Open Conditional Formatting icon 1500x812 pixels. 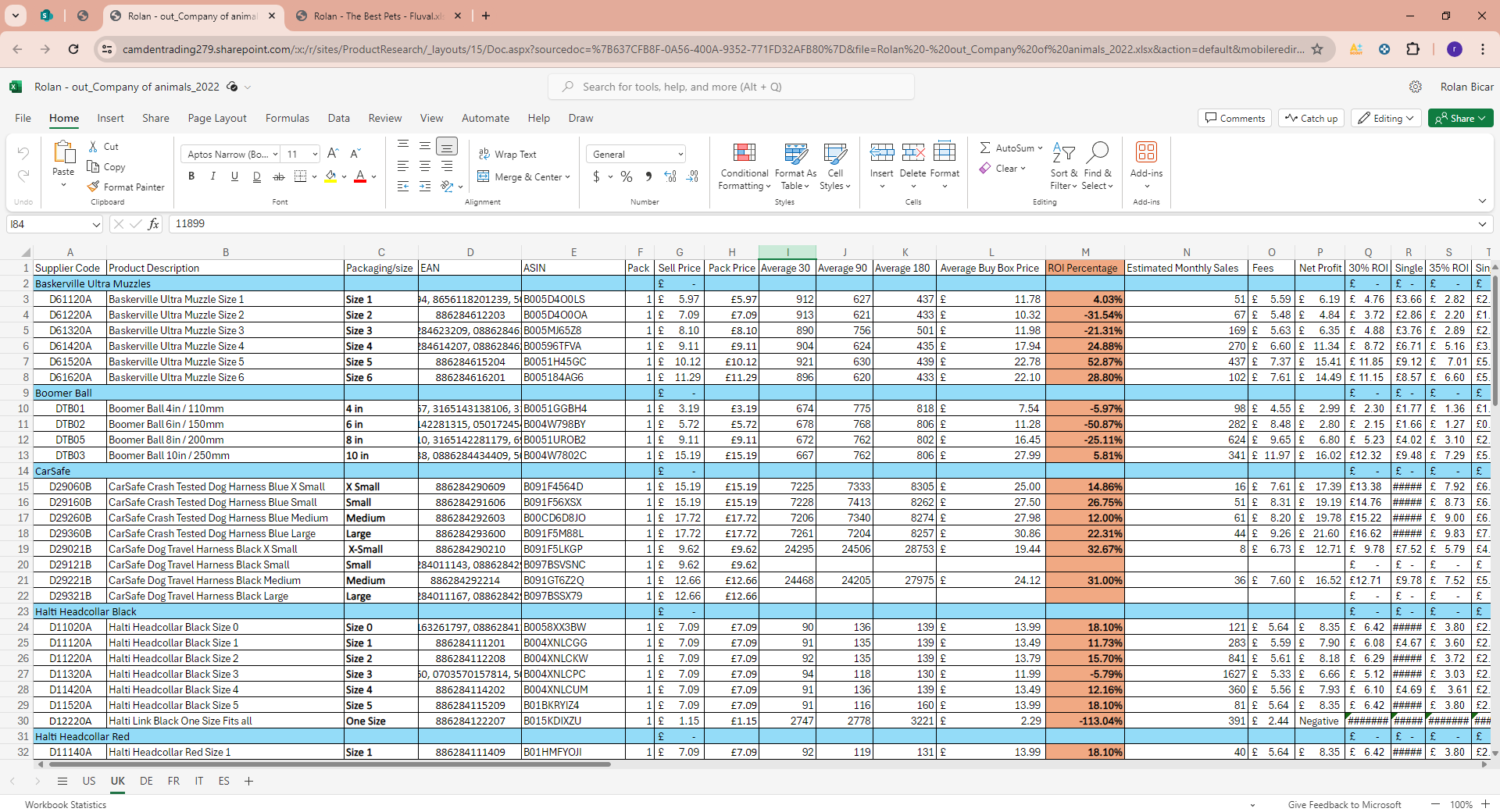(x=745, y=151)
